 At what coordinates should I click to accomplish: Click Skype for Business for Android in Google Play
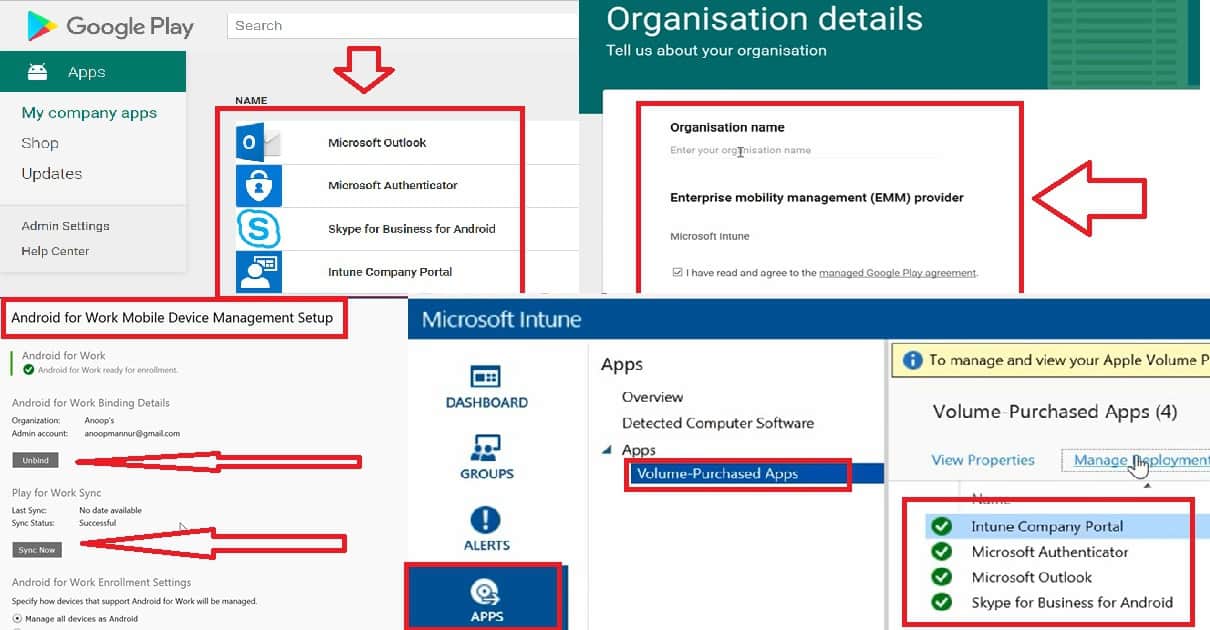(412, 229)
